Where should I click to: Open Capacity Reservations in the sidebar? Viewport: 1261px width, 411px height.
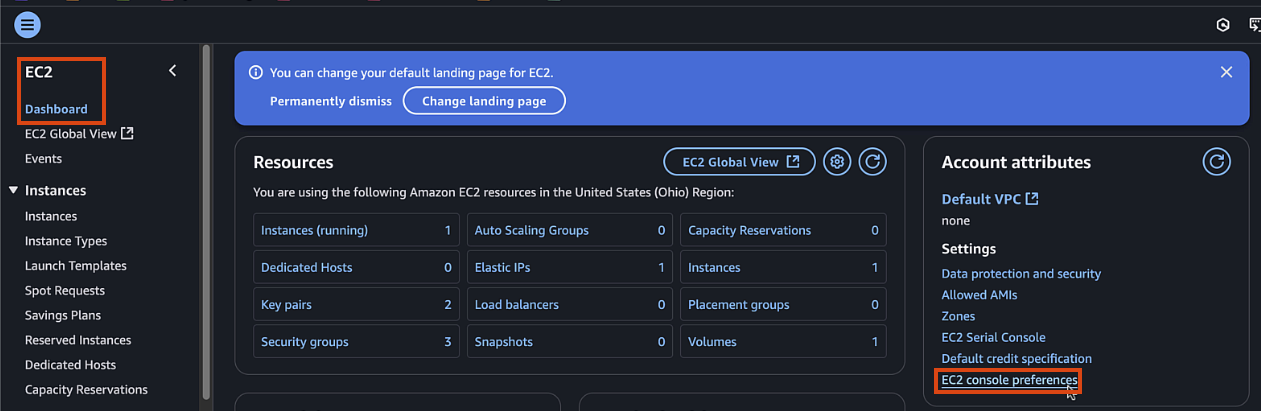coord(86,390)
